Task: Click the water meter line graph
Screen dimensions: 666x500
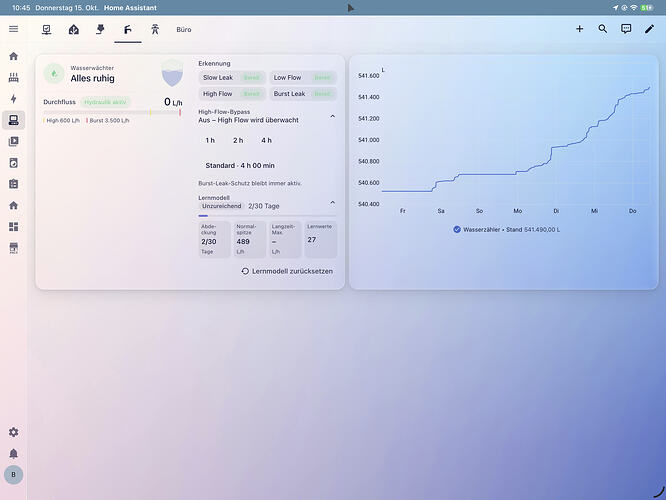Action: click(516, 140)
